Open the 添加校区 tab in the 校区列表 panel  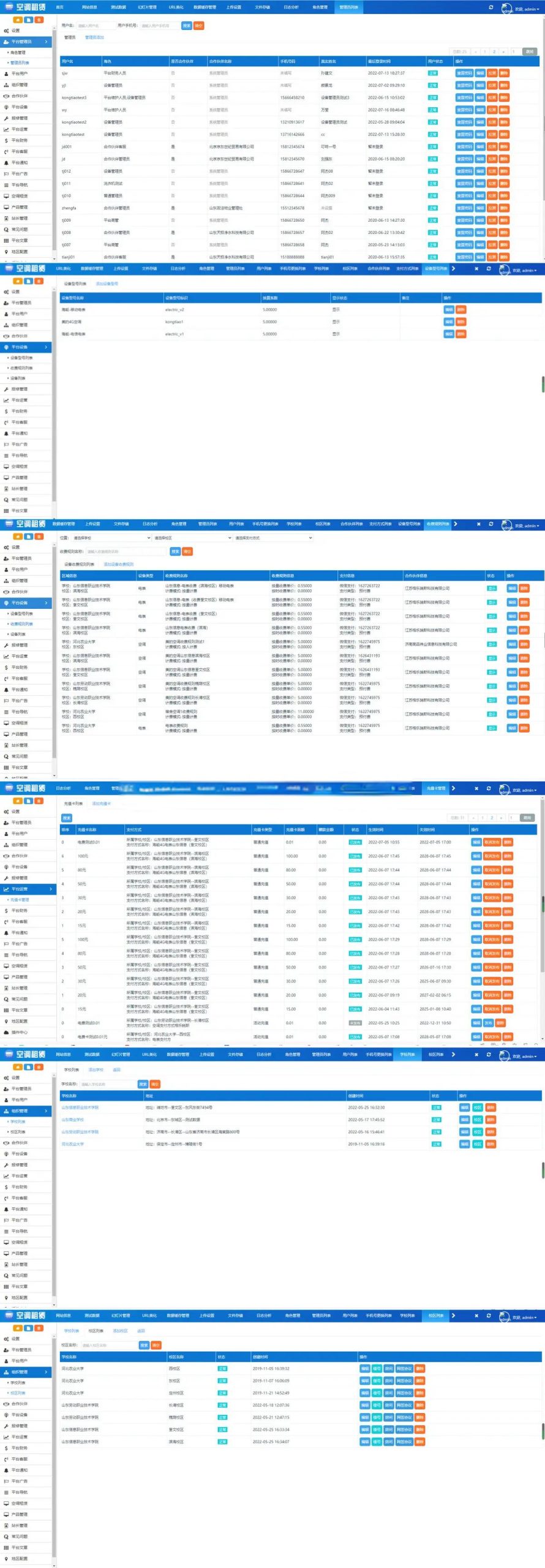click(x=121, y=1330)
